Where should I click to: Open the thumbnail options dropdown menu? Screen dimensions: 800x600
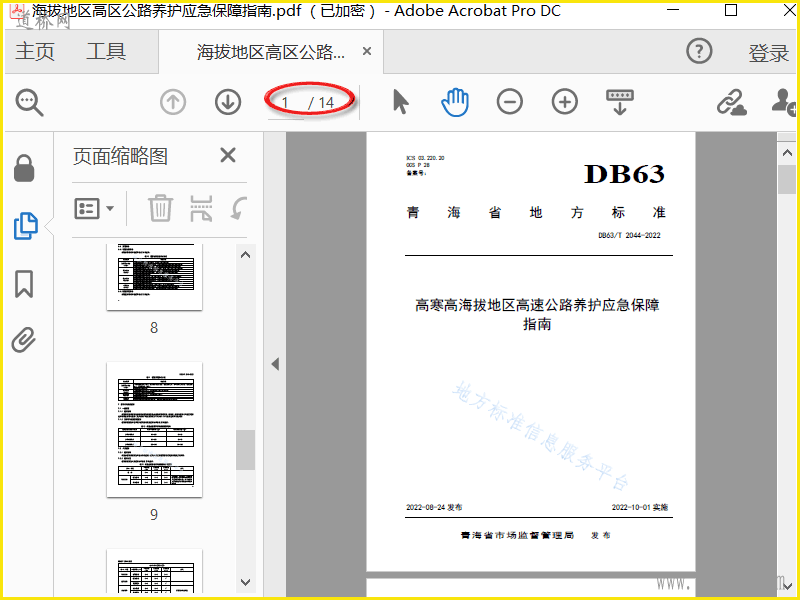click(x=95, y=208)
